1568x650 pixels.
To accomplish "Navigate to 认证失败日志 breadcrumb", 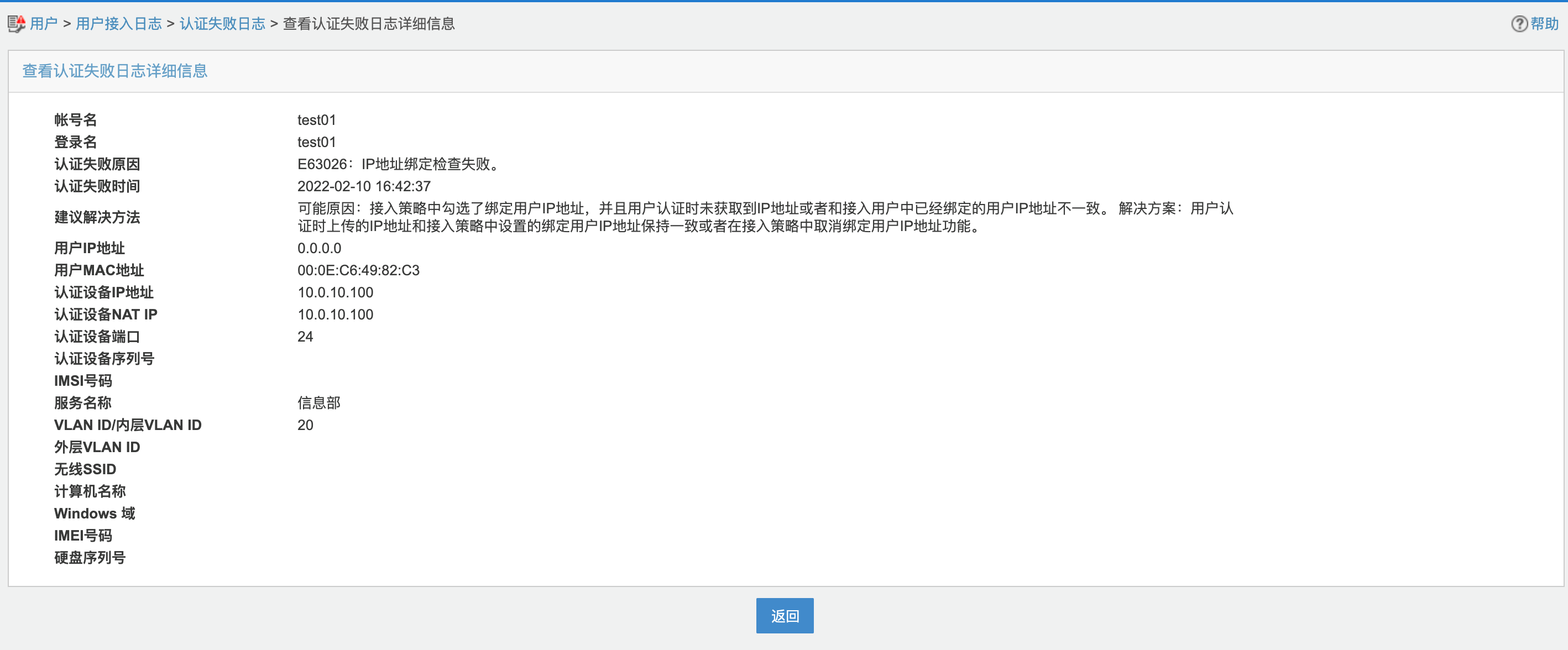I will (x=222, y=24).
